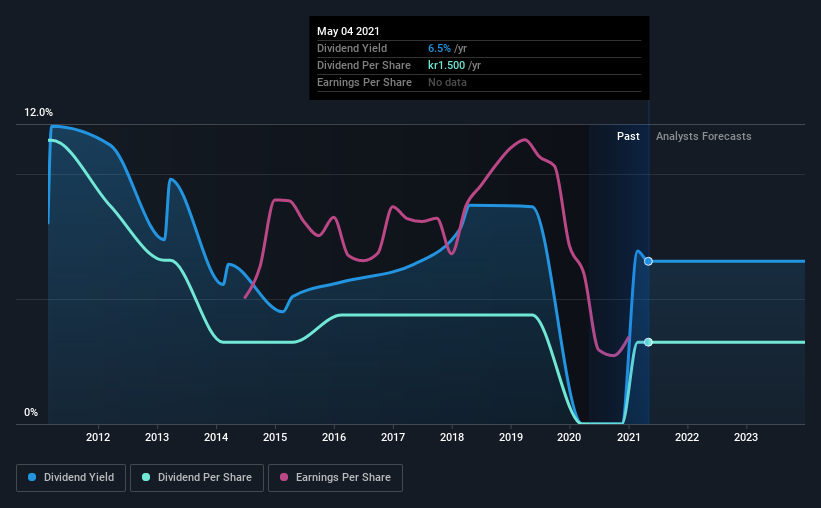Toggle the Earnings Per Share legend button

(335, 478)
